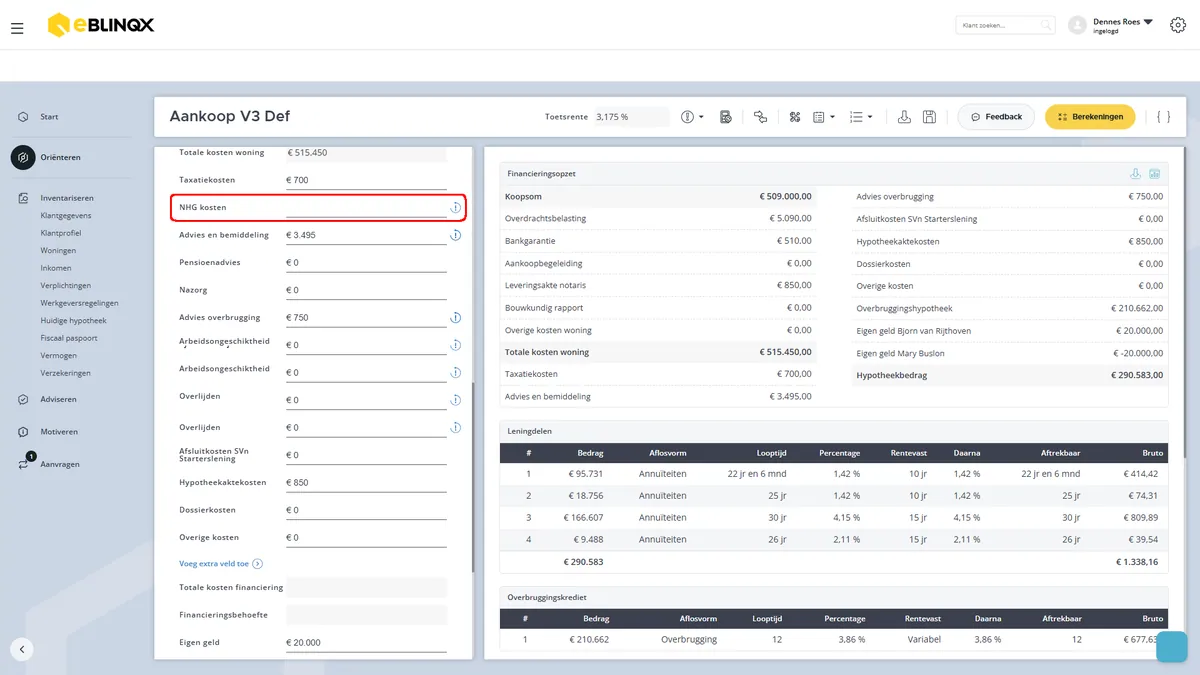Screen dimensions: 1200x675
Task: Click the Overbruggingshypotheek € 210.662,00 value
Action: tap(1137, 308)
